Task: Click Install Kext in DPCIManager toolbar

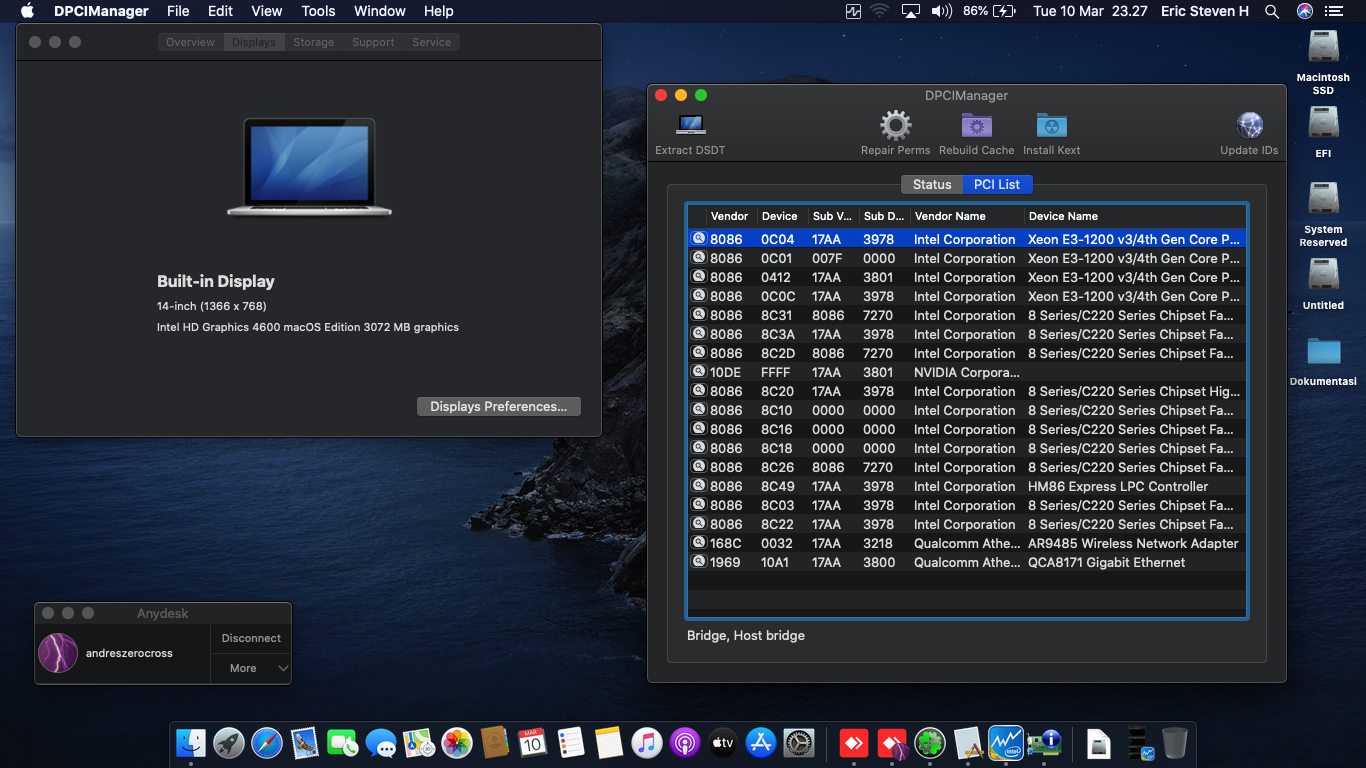Action: tap(1051, 126)
